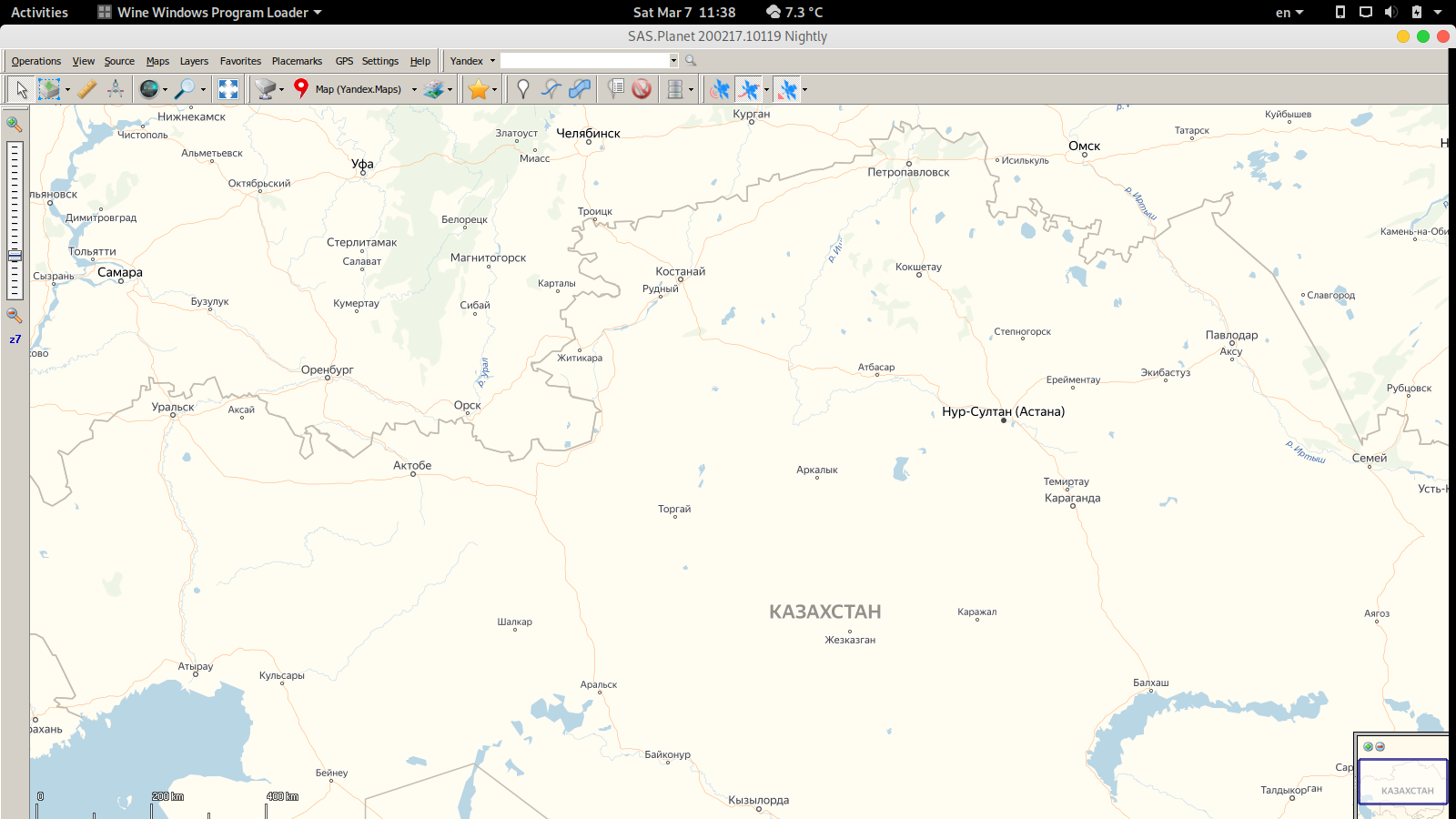This screenshot has width=1456, height=819.
Task: Expand the Yandex search provider dropdown
Action: (x=492, y=61)
